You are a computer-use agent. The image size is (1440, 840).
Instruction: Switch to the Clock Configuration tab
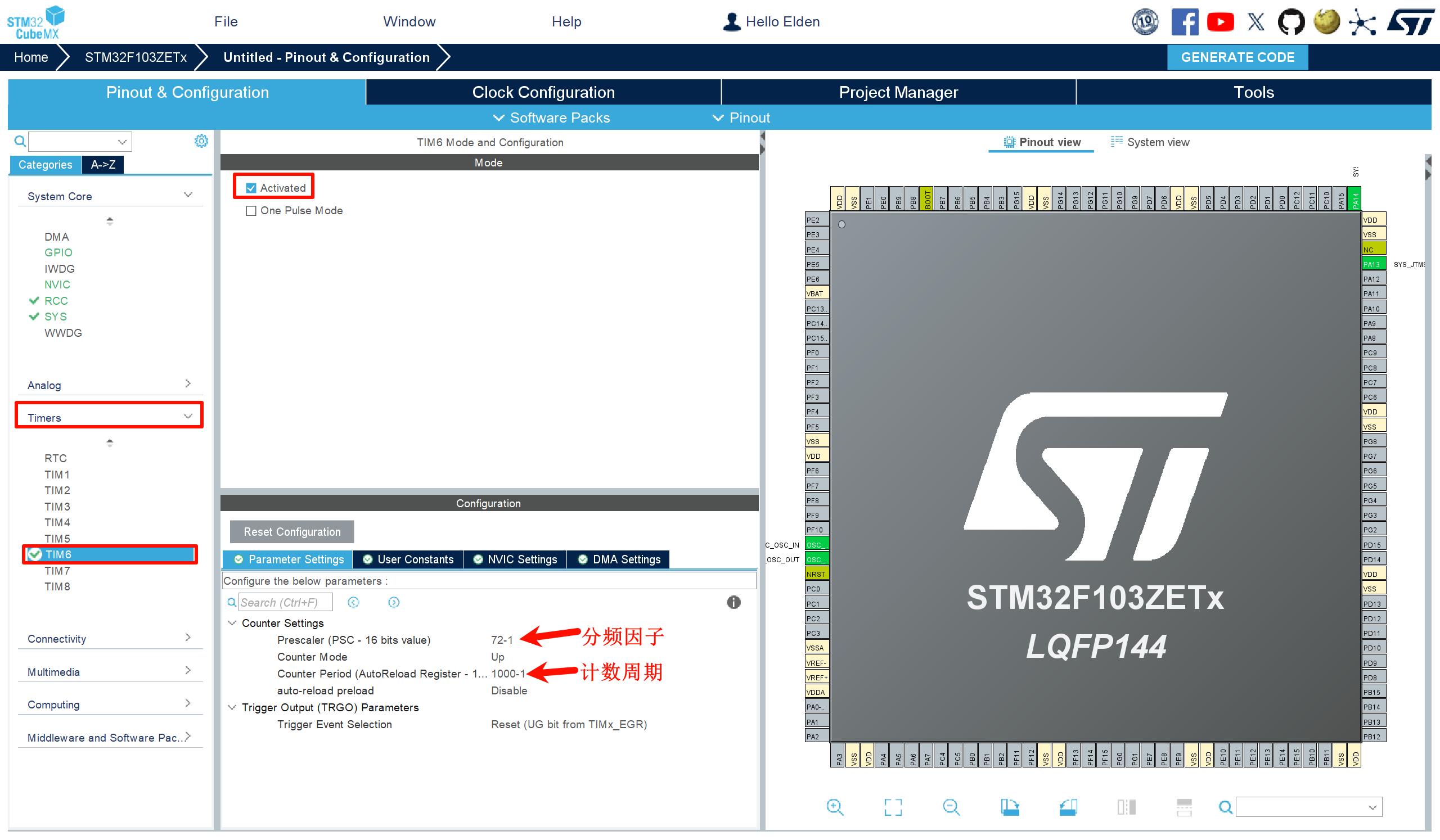543,92
